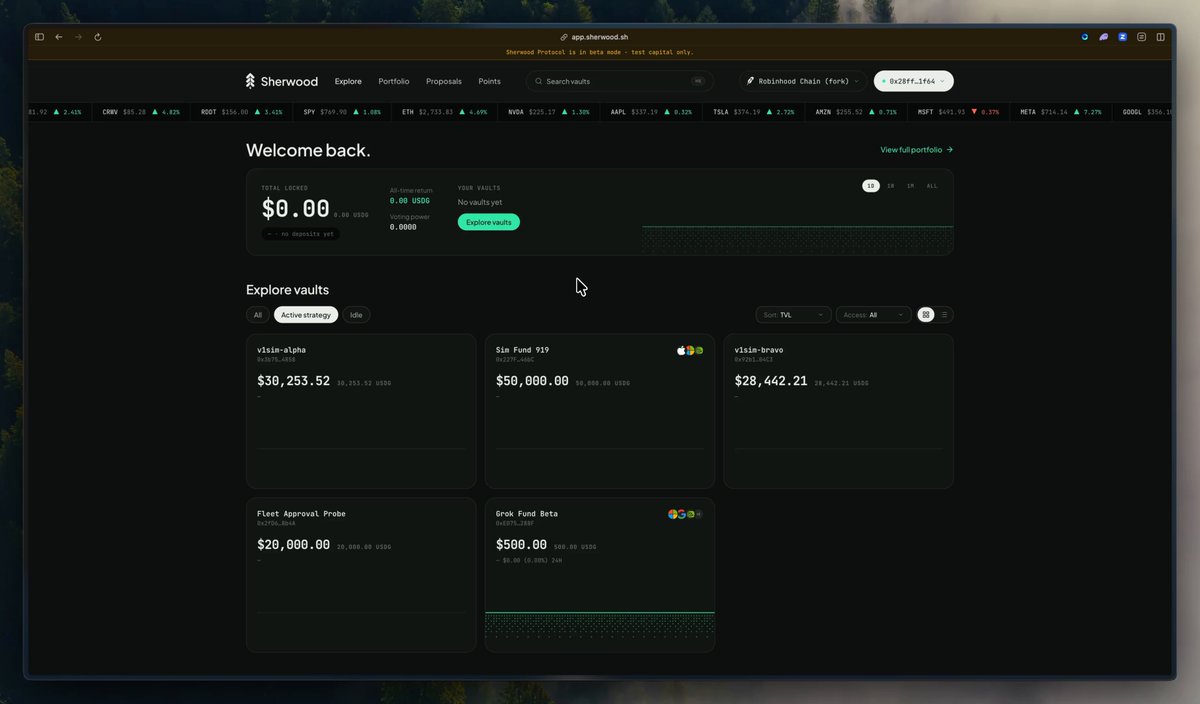Open the Sort: TVL dropdown
The width and height of the screenshot is (1200, 704).
(x=794, y=315)
